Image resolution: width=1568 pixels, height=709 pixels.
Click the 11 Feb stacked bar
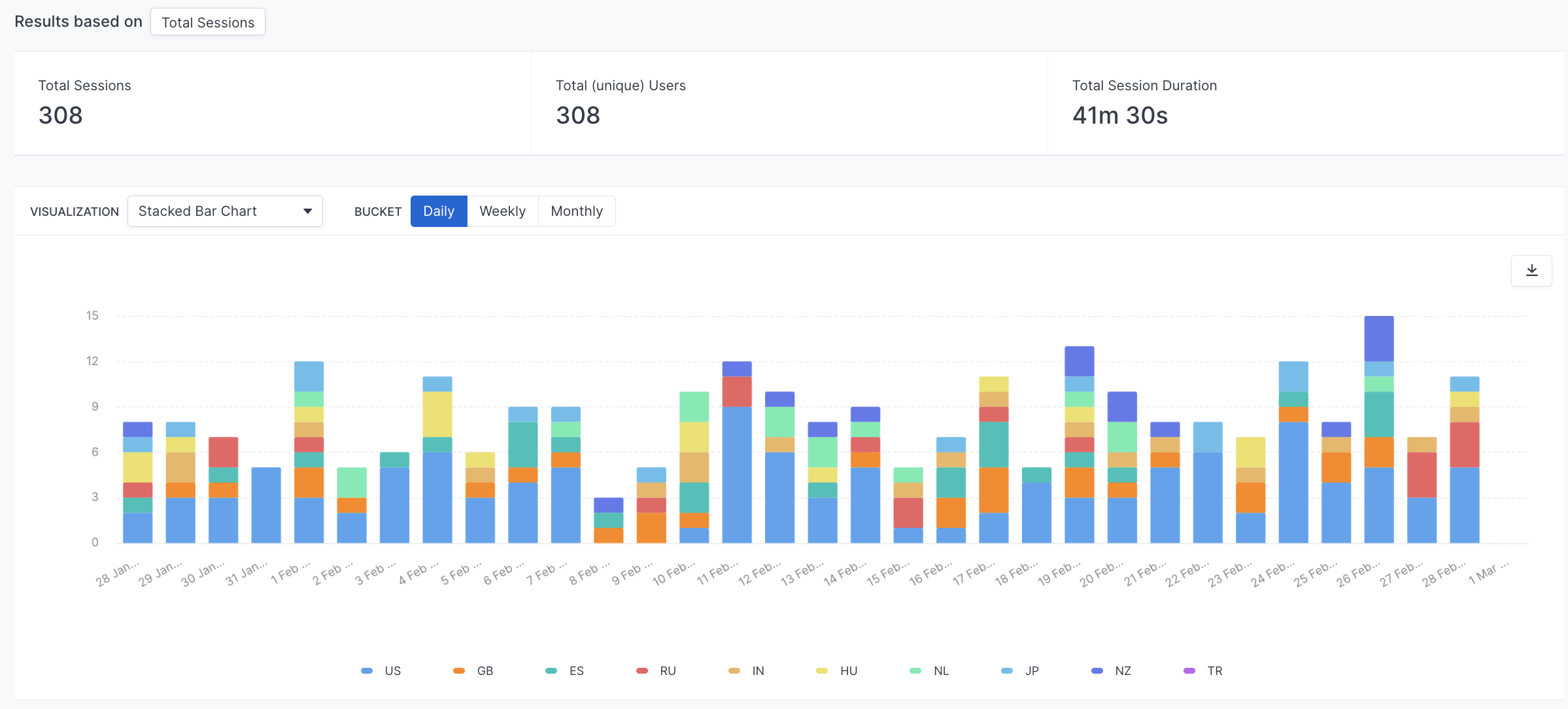(737, 452)
